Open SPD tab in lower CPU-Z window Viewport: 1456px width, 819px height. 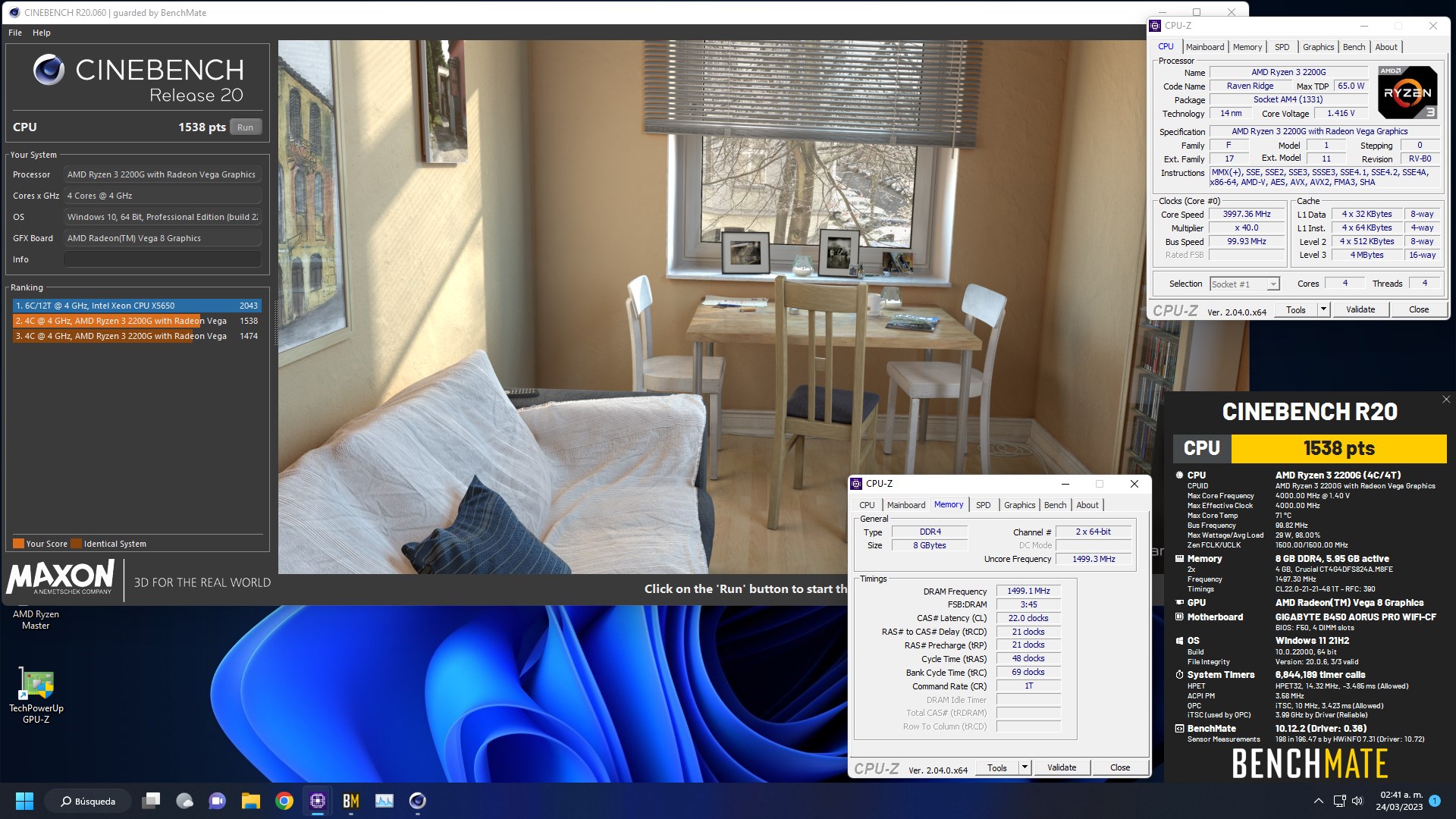coord(984,505)
